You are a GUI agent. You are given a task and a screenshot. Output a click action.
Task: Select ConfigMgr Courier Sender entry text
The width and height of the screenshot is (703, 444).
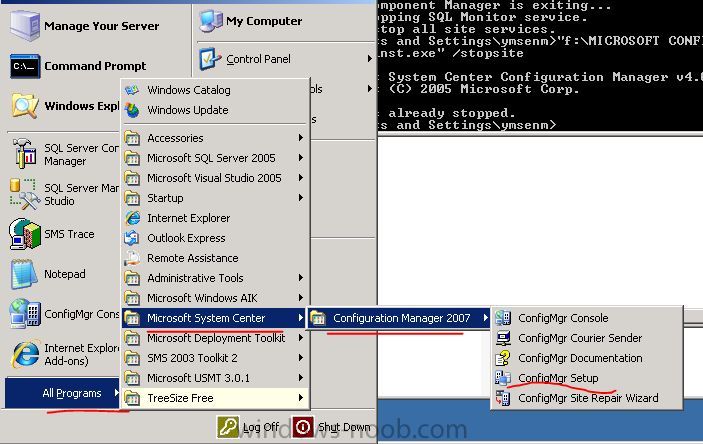tap(580, 338)
